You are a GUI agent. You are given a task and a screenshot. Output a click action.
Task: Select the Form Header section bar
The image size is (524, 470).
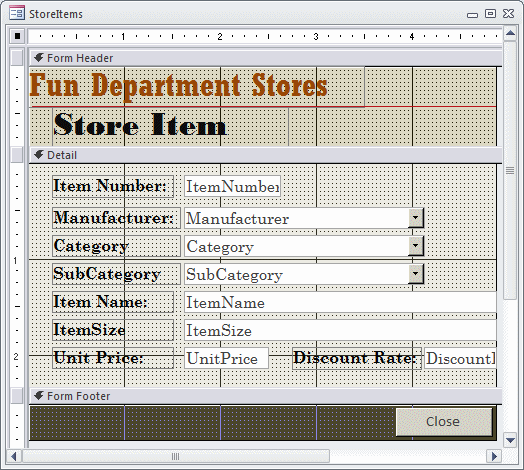coord(265,58)
